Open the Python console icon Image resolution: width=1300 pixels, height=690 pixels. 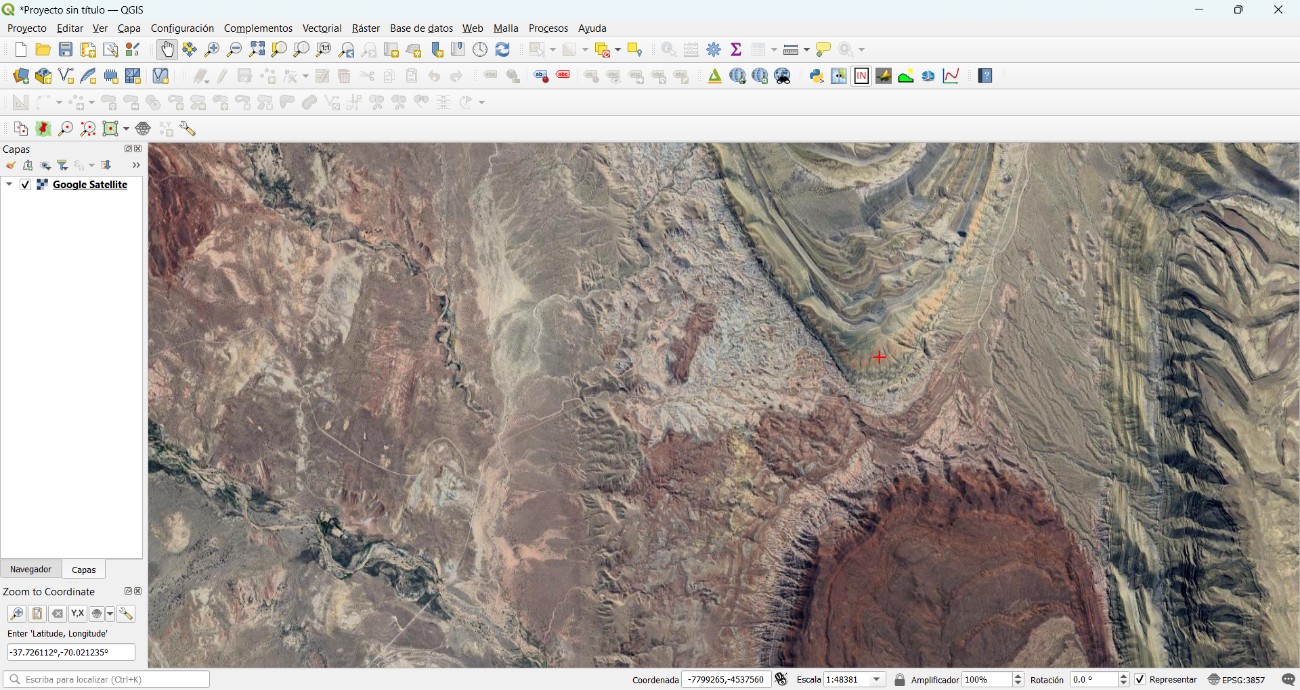tap(816, 76)
